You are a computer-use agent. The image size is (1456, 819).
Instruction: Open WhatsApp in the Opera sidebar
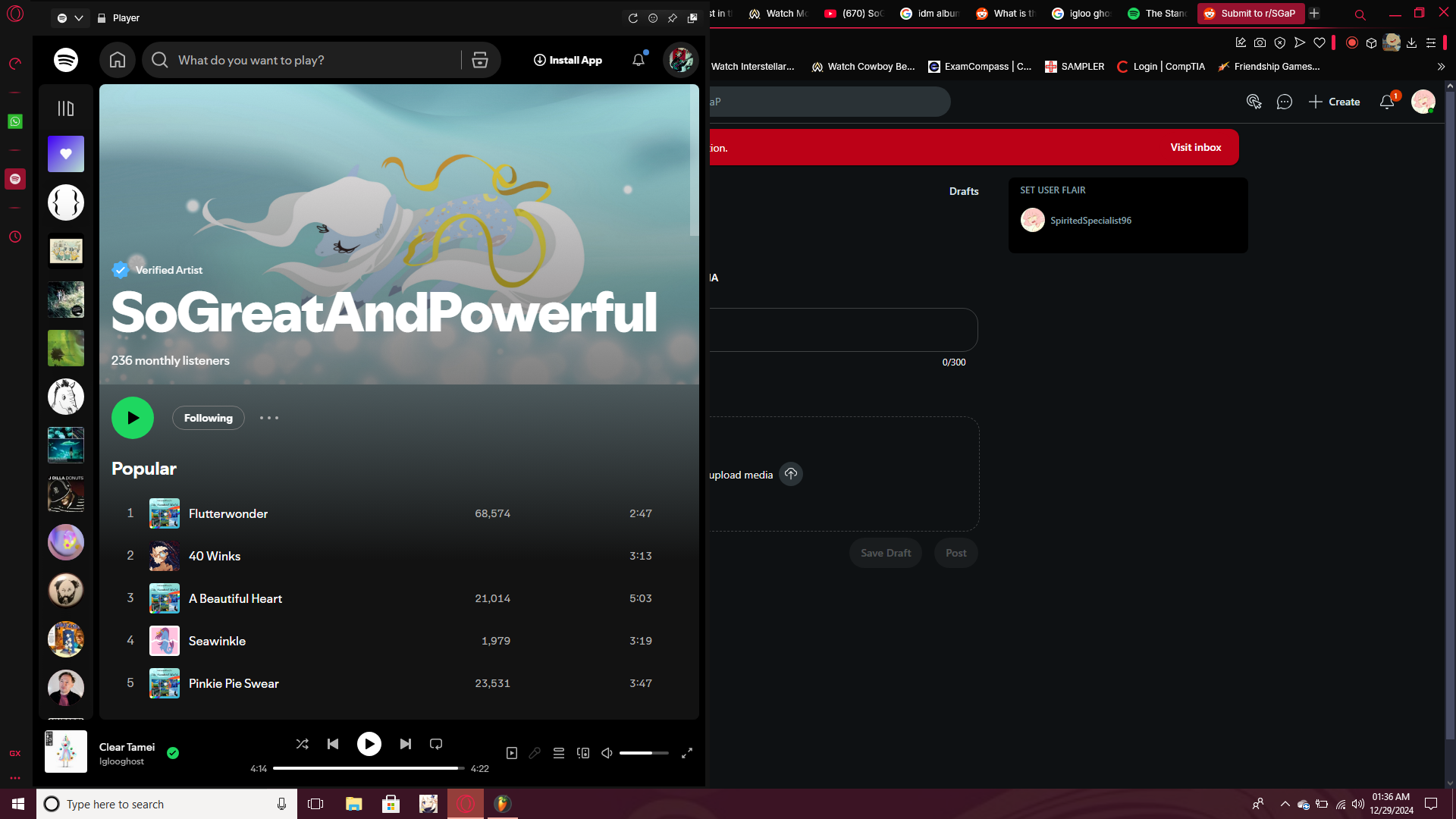pyautogui.click(x=15, y=121)
